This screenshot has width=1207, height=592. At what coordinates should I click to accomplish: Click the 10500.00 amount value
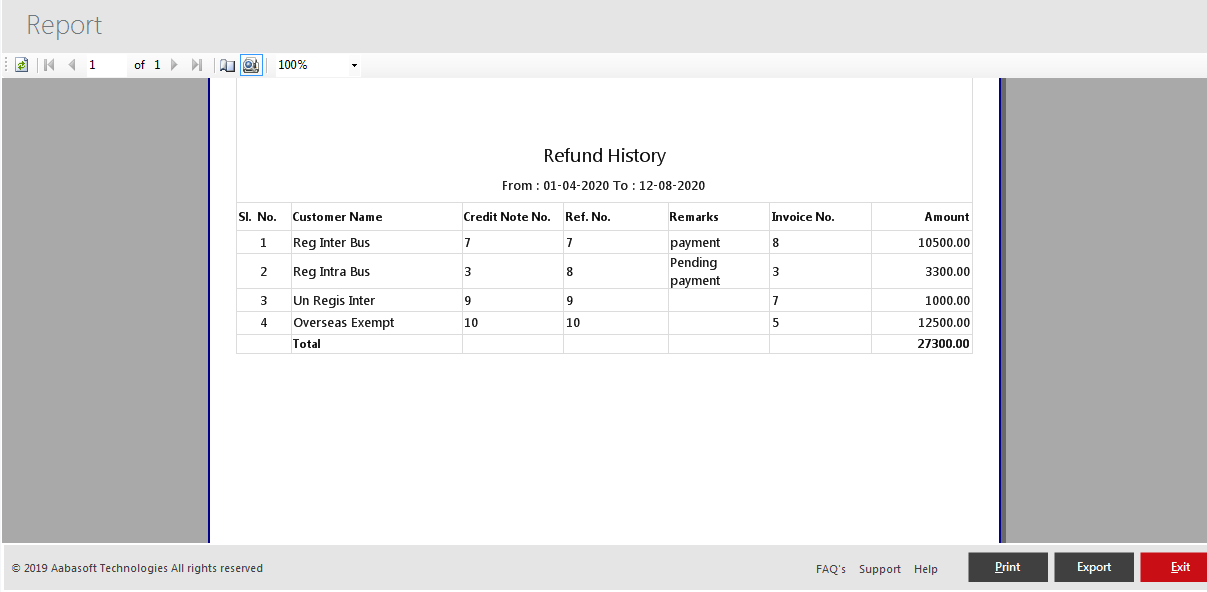(944, 243)
